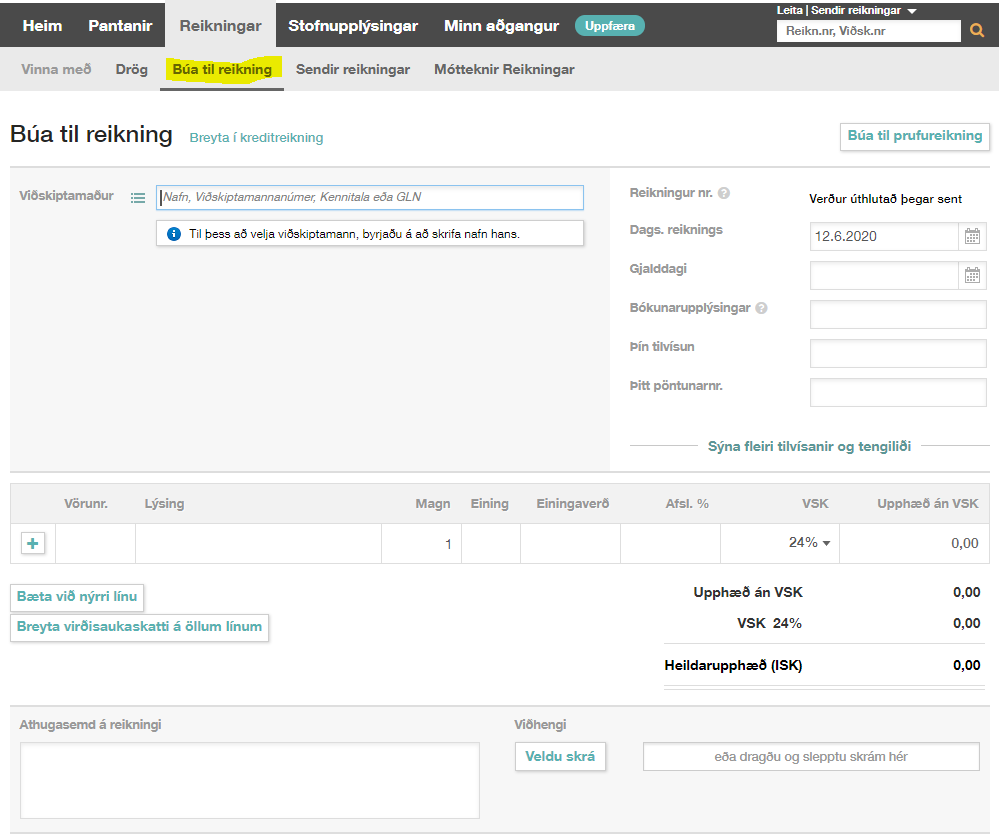Image resolution: width=999 pixels, height=840 pixels.
Task: Click help icon next to Bókunarupplýsingar
Action: tap(762, 309)
